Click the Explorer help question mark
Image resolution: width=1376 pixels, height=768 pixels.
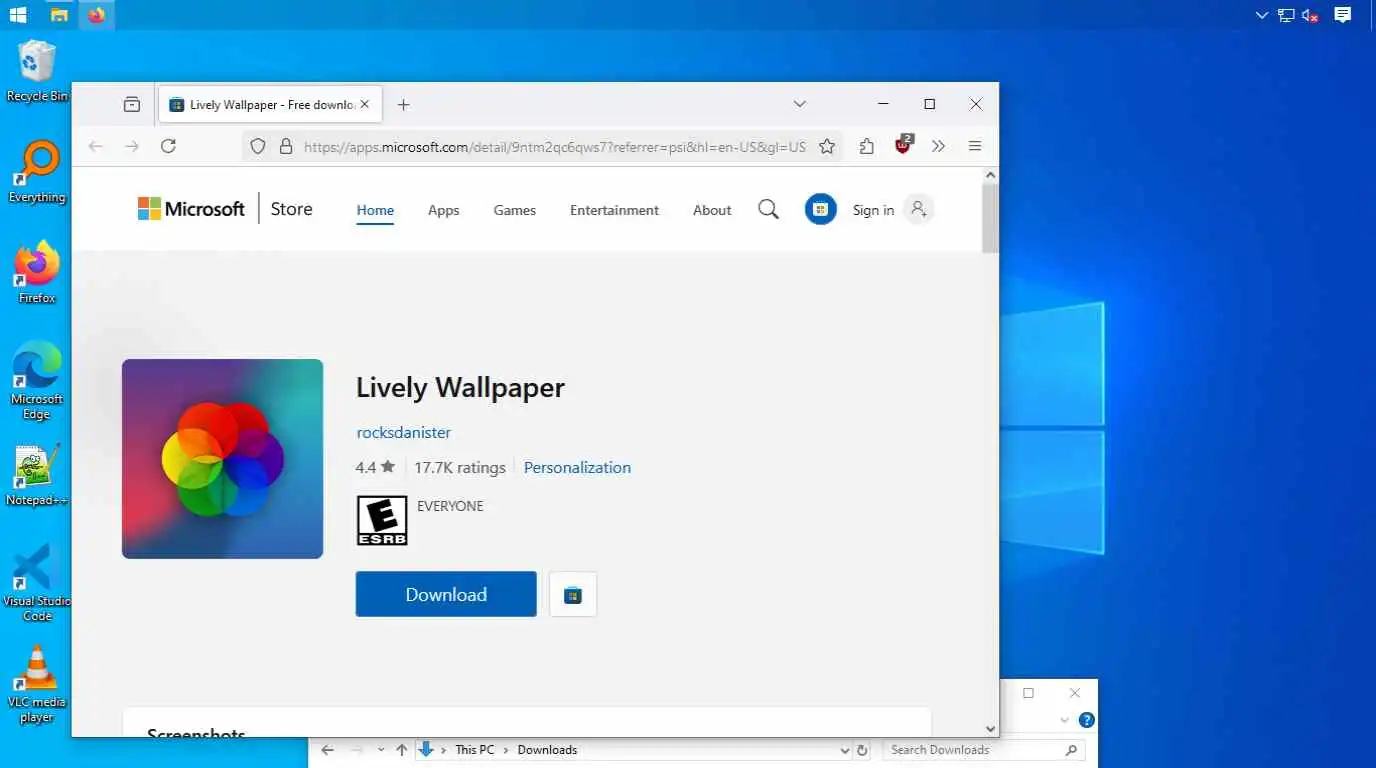point(1087,720)
